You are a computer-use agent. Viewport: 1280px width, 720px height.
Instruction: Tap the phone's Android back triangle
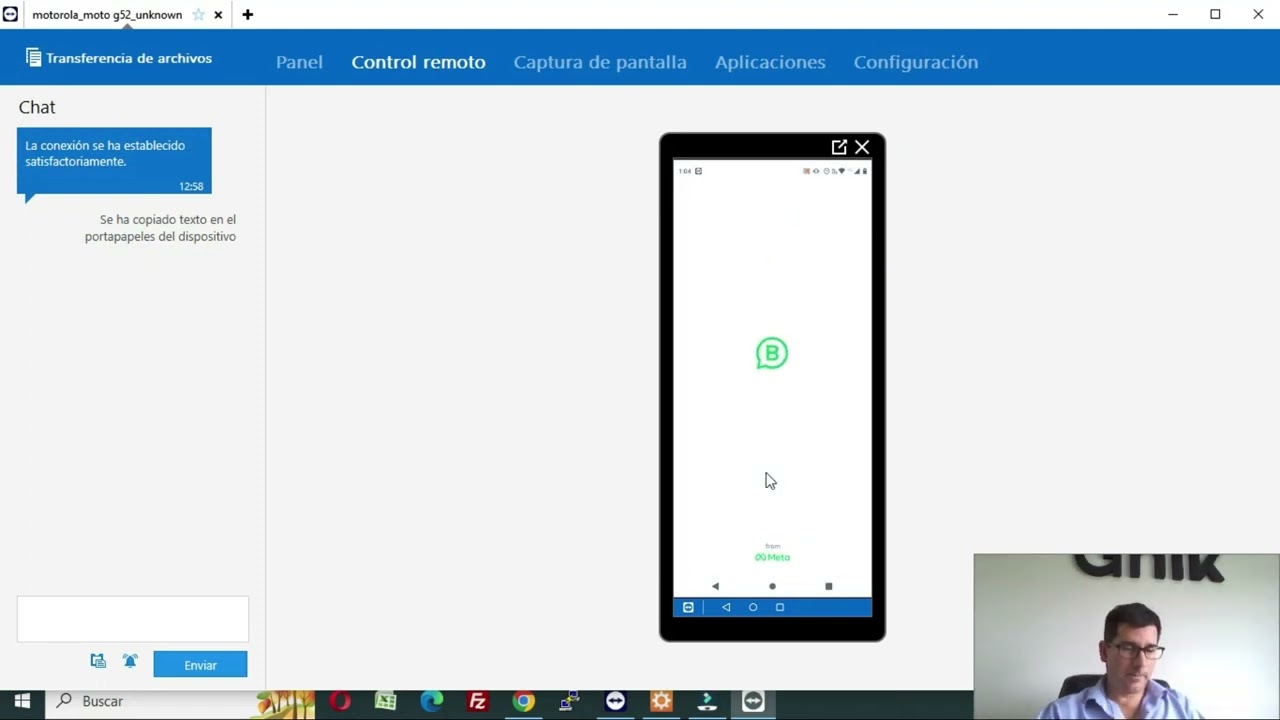pyautogui.click(x=715, y=586)
